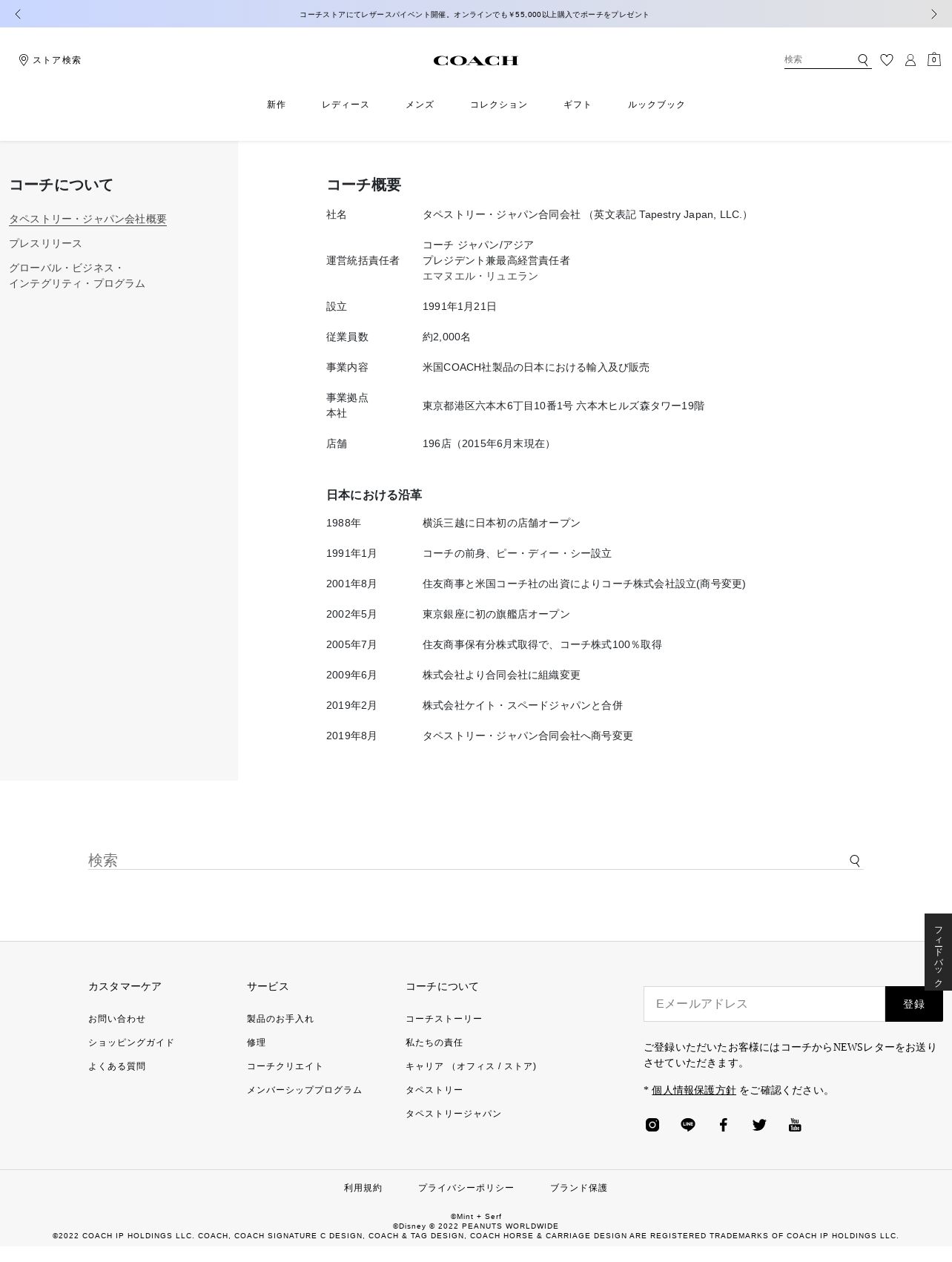This screenshot has height=1262, width=952.
Task: Click the コーチ概要 heading
Action: [364, 185]
